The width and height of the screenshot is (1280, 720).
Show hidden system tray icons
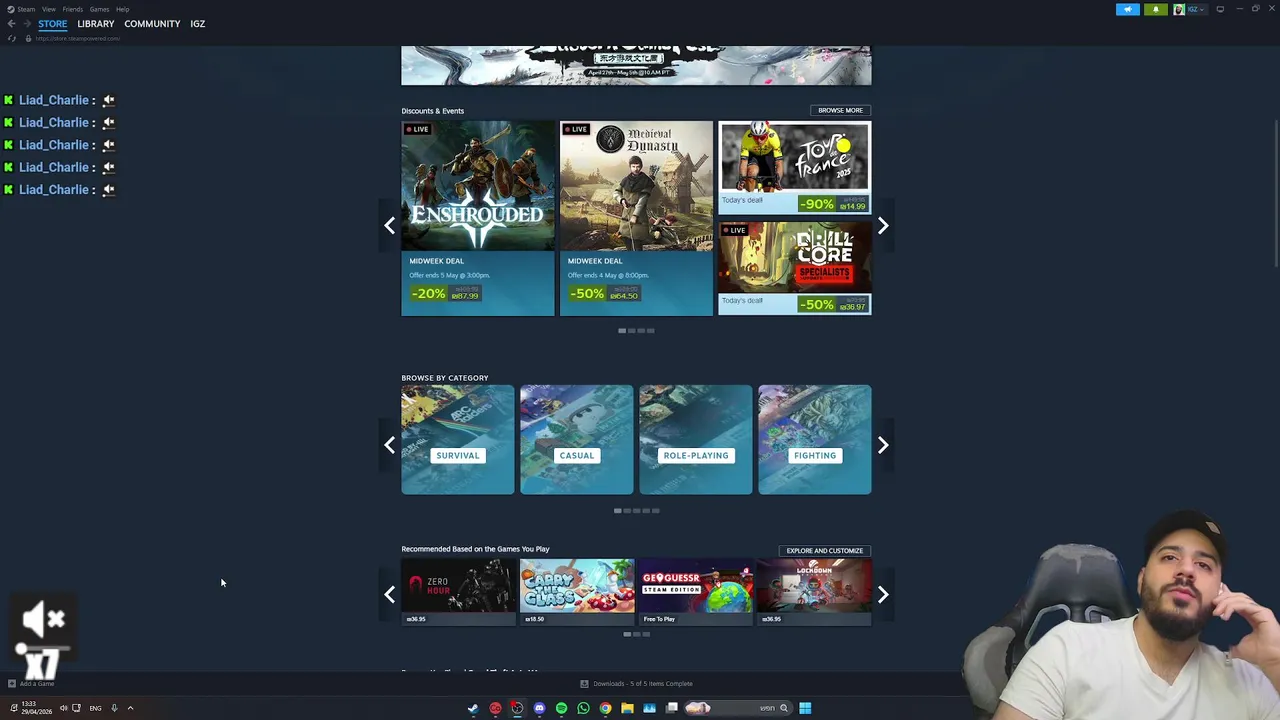pos(130,708)
